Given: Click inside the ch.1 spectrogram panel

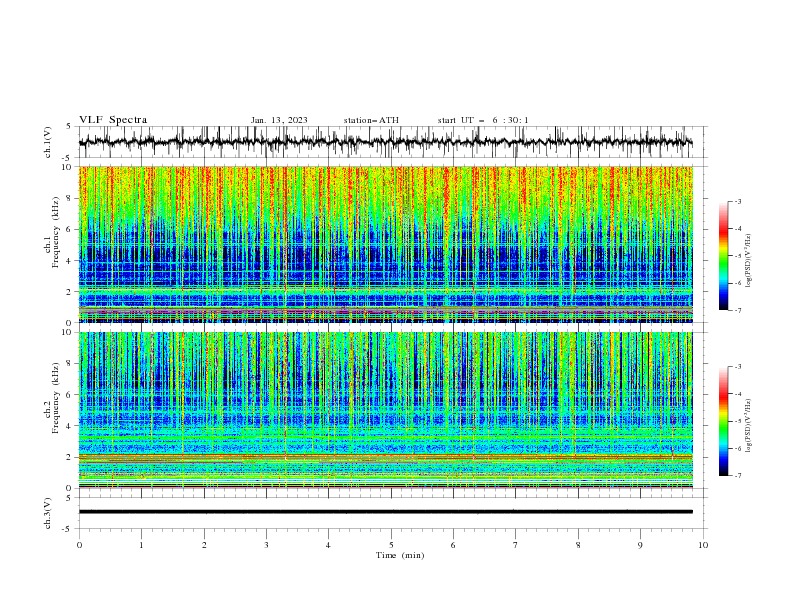Looking at the screenshot, I should [x=385, y=244].
